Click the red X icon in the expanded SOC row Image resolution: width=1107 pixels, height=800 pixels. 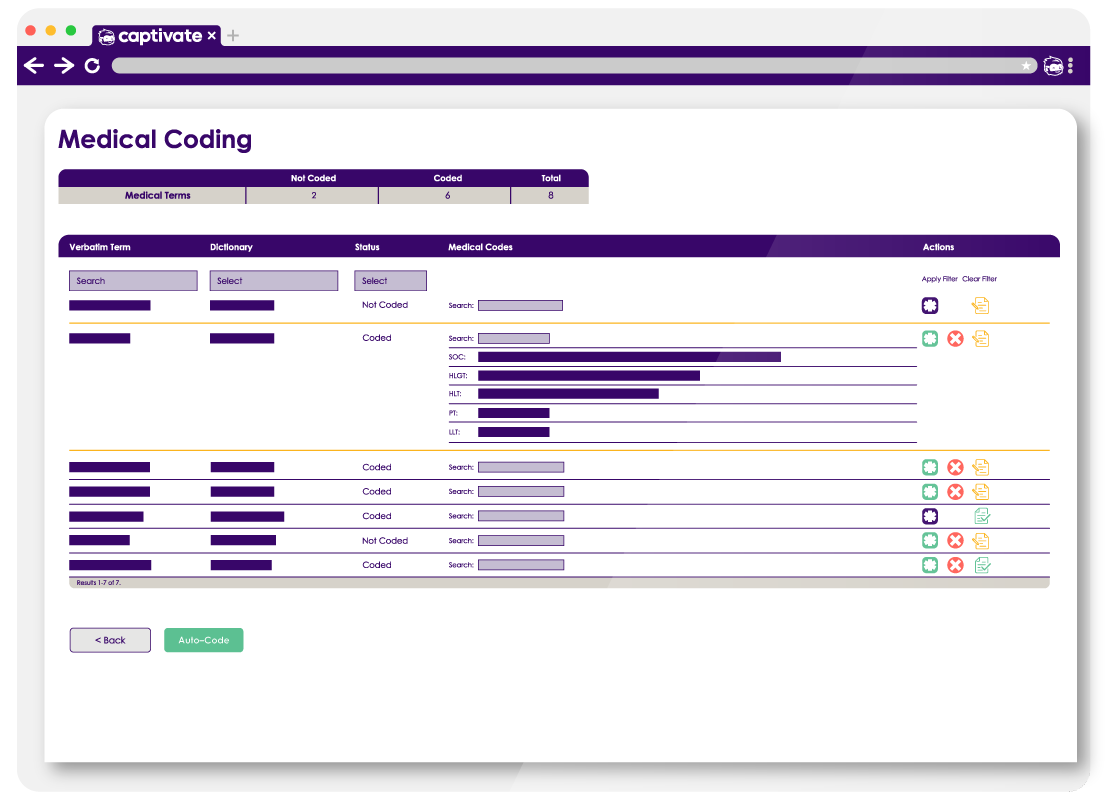coord(955,339)
